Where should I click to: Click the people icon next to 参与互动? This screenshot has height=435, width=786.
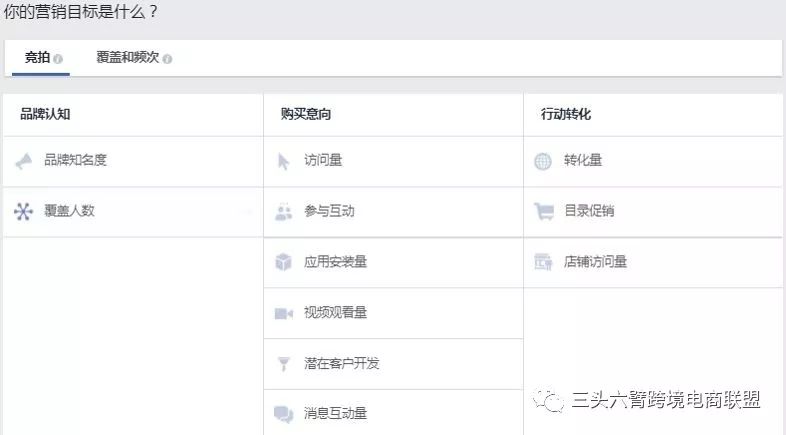(x=284, y=212)
